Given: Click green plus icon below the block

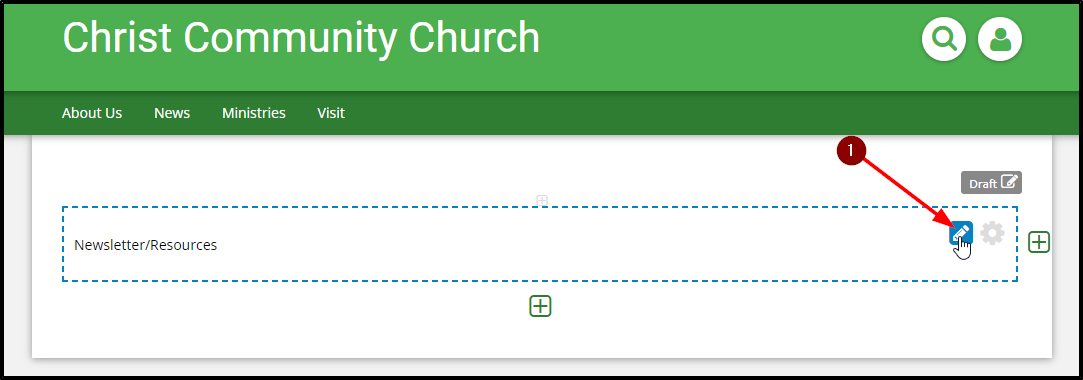Looking at the screenshot, I should [x=540, y=306].
